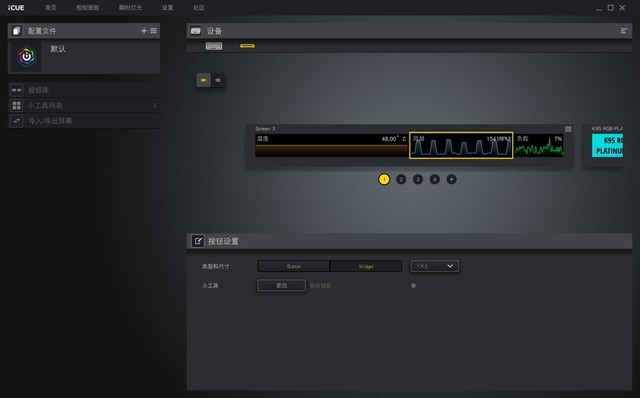Open the 首页 home menu
Viewport: 640px width, 398px height.
pyautogui.click(x=51, y=8)
